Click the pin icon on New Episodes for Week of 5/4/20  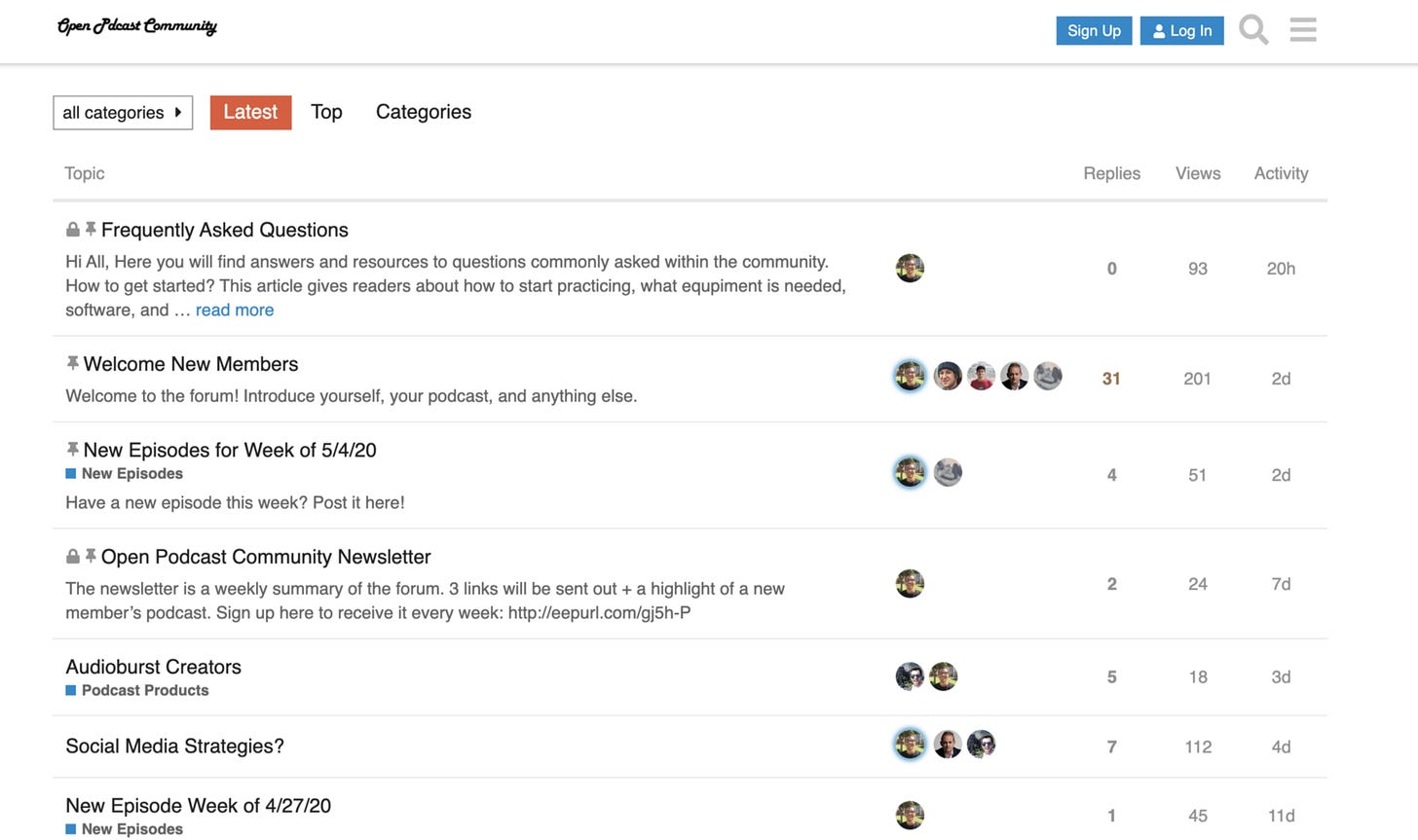(x=72, y=449)
